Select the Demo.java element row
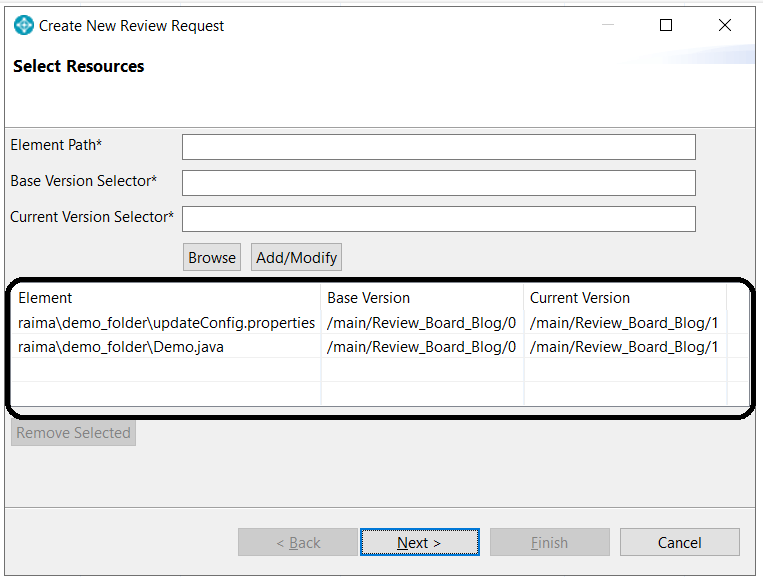The height and width of the screenshot is (577, 763). pos(380,346)
